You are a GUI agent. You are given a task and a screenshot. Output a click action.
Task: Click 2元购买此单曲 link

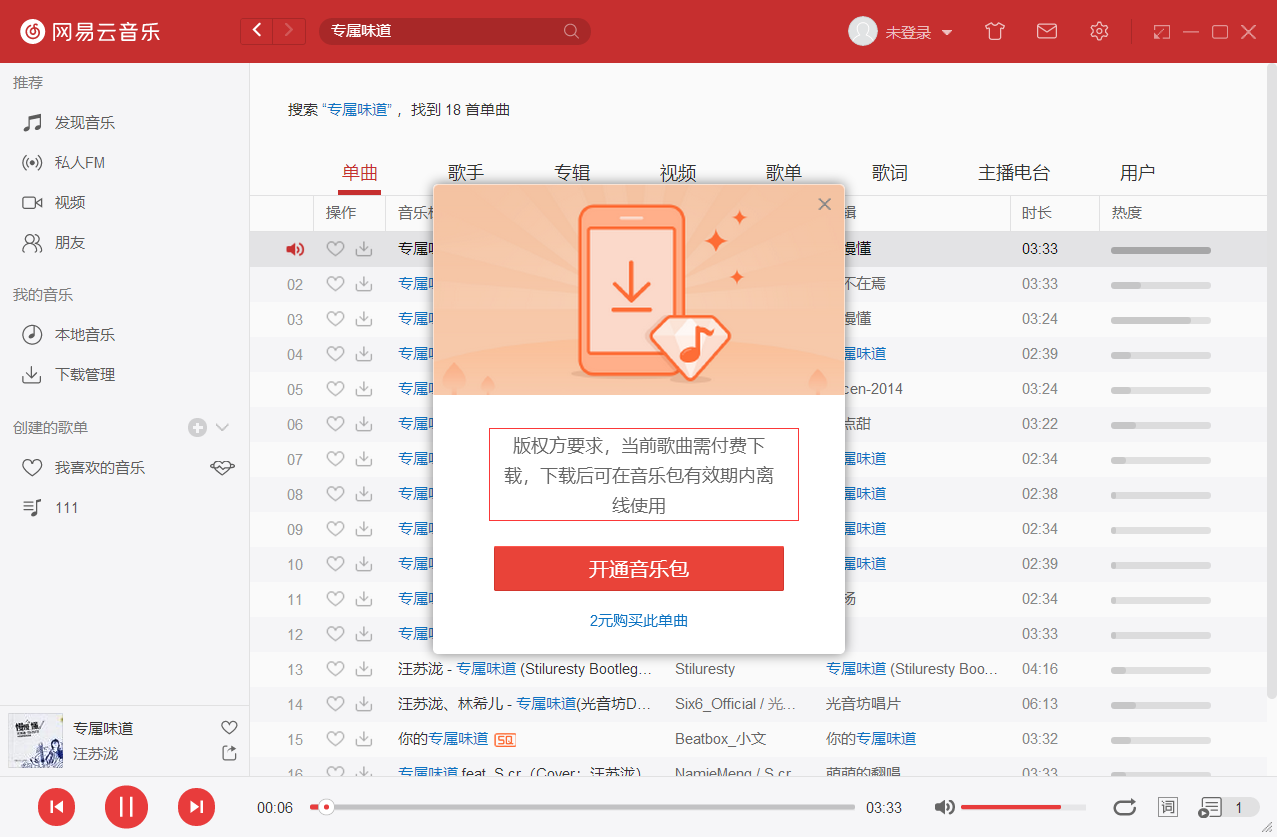coord(639,621)
